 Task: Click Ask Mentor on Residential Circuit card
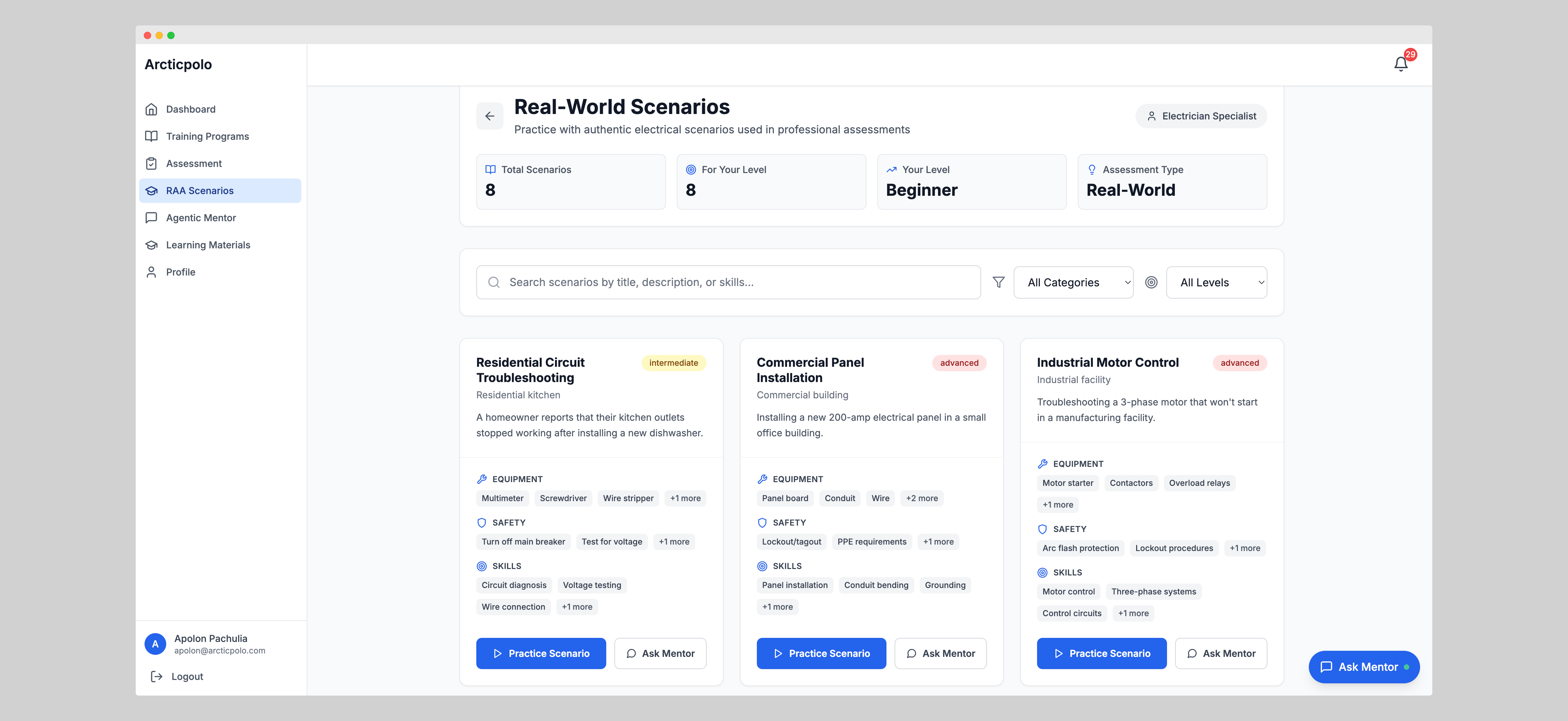click(x=660, y=653)
